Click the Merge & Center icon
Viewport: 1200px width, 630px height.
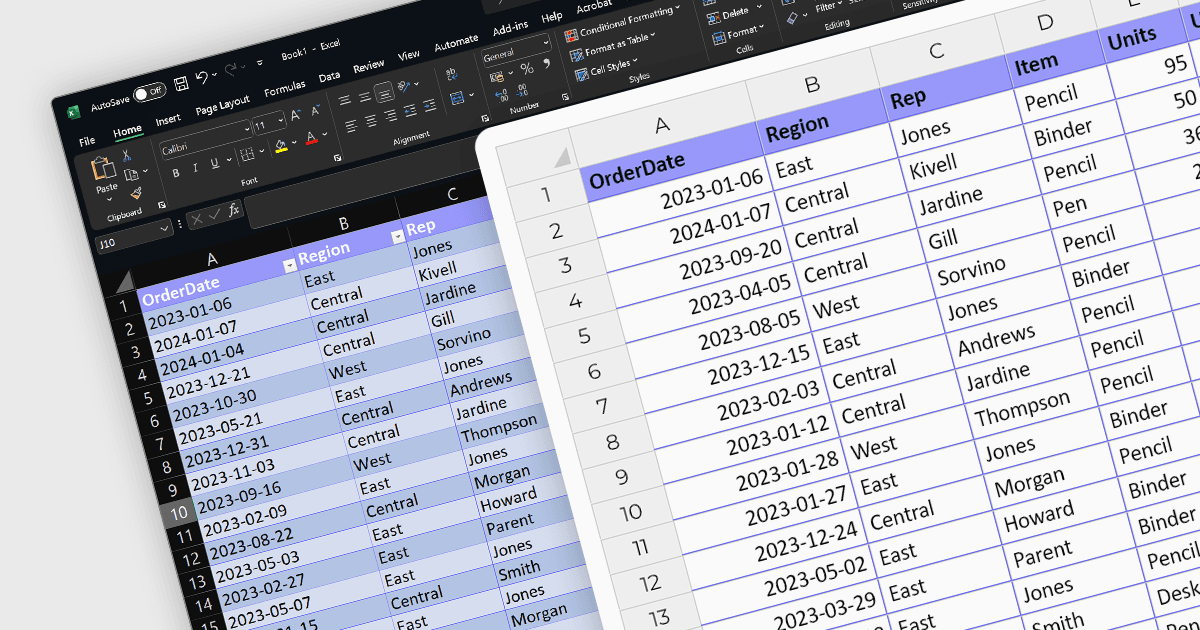(458, 98)
